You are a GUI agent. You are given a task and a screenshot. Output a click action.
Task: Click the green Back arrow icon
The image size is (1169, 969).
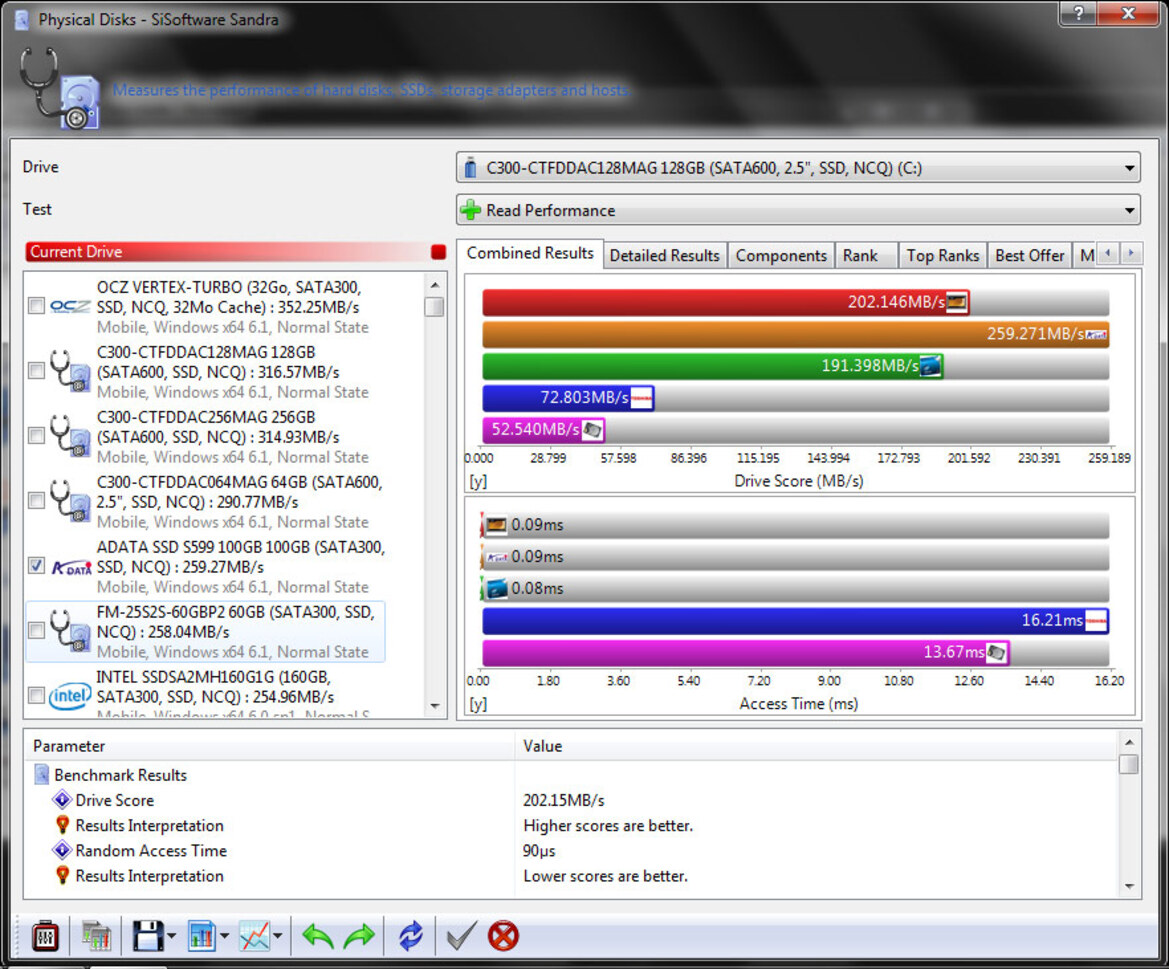click(x=318, y=935)
